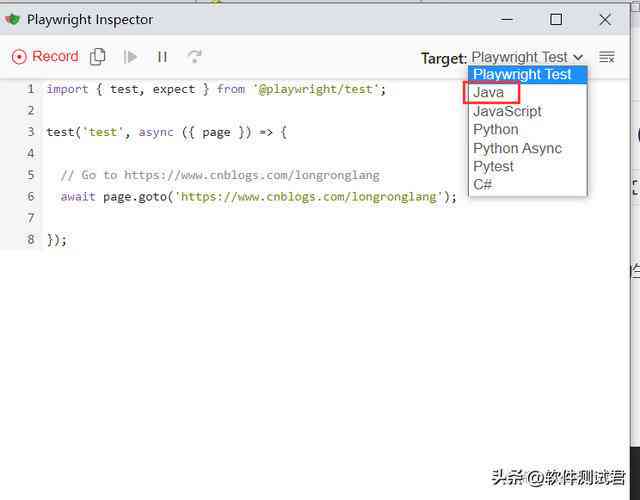Click the Step over icon

[194, 56]
